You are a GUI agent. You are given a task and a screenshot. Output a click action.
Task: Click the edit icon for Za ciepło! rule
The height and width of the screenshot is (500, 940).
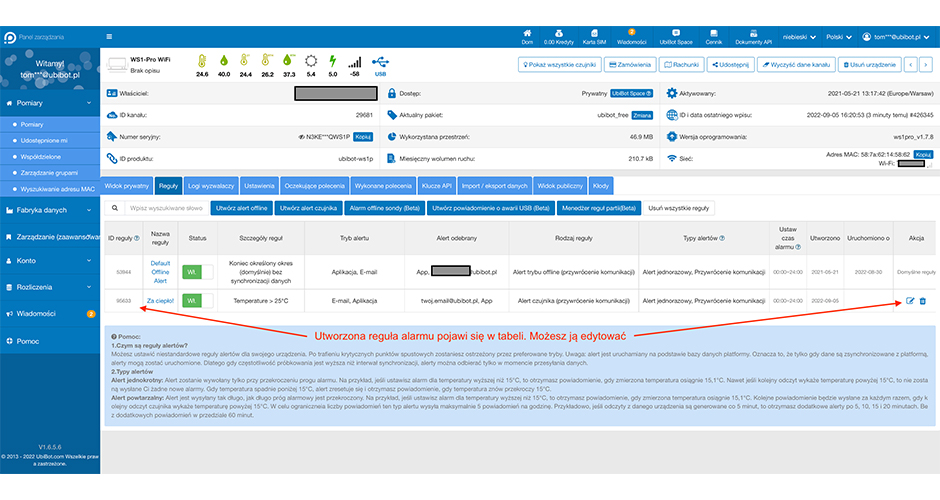[910, 301]
